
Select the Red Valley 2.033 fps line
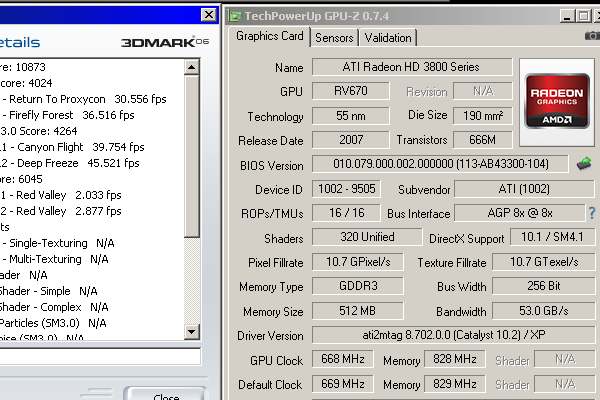61,195
